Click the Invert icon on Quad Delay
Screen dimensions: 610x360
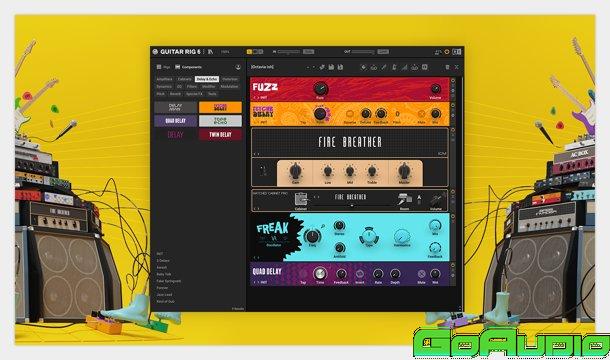click(x=360, y=274)
